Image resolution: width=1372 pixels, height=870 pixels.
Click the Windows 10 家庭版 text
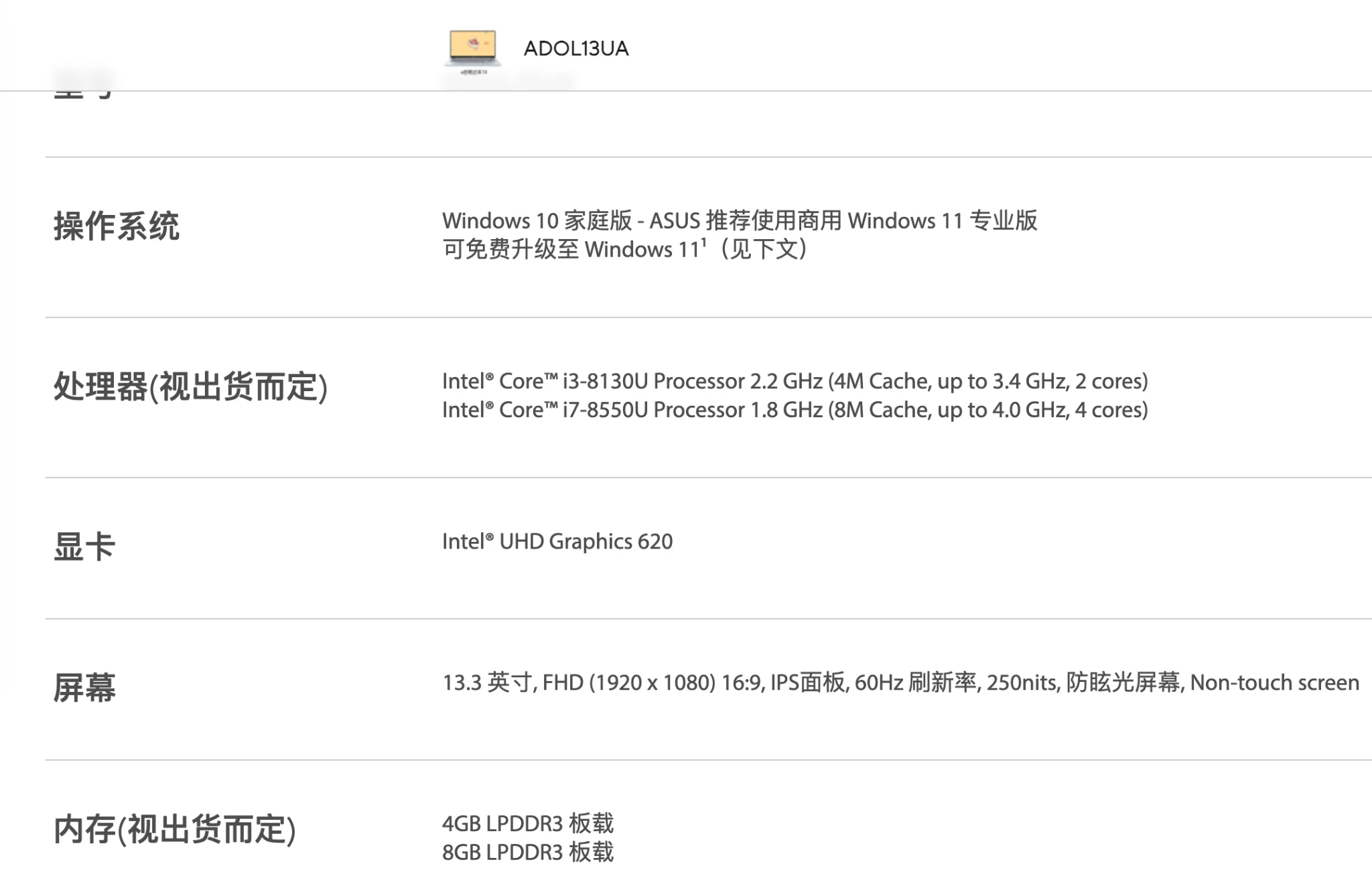[x=537, y=220]
